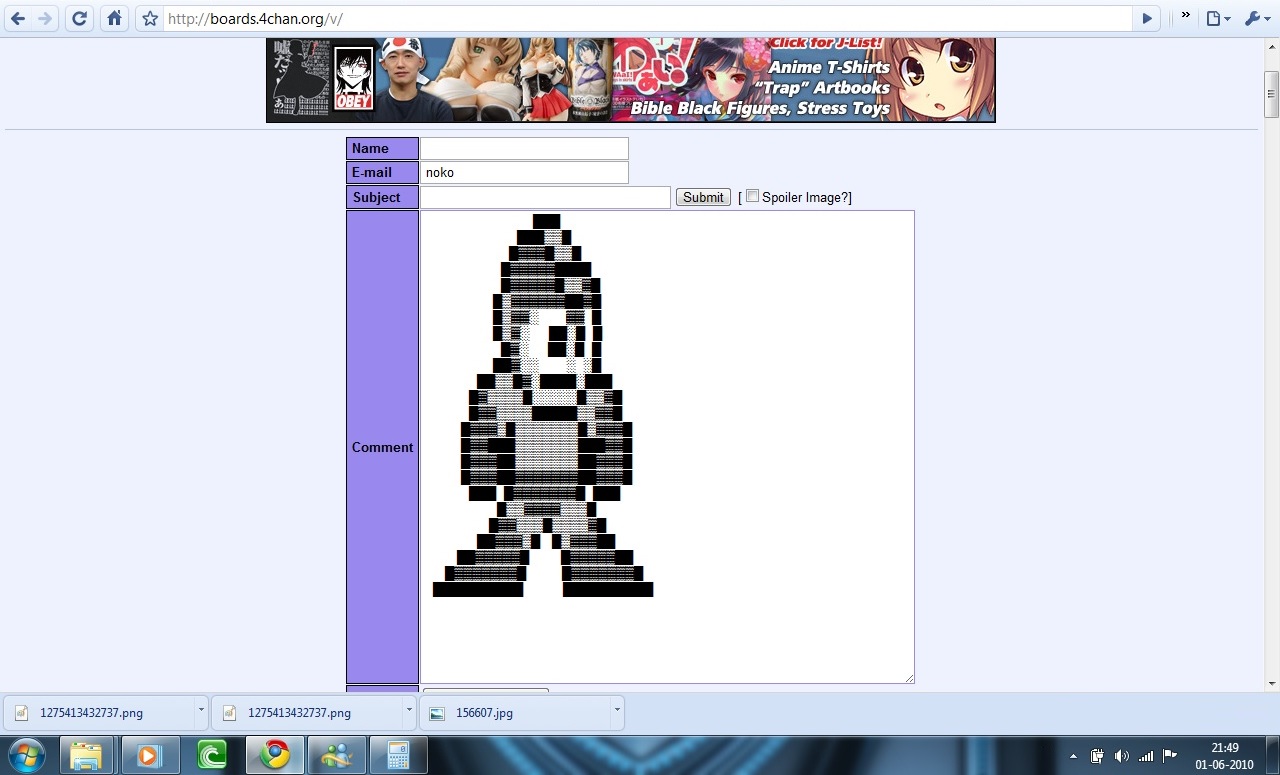Switch to Google Chrome in the taskbar
This screenshot has width=1280, height=775.
pos(274,755)
